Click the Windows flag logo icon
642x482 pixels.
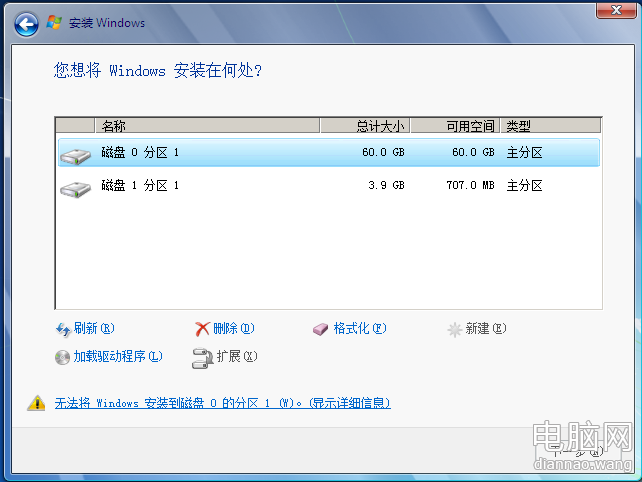pyautogui.click(x=54, y=23)
